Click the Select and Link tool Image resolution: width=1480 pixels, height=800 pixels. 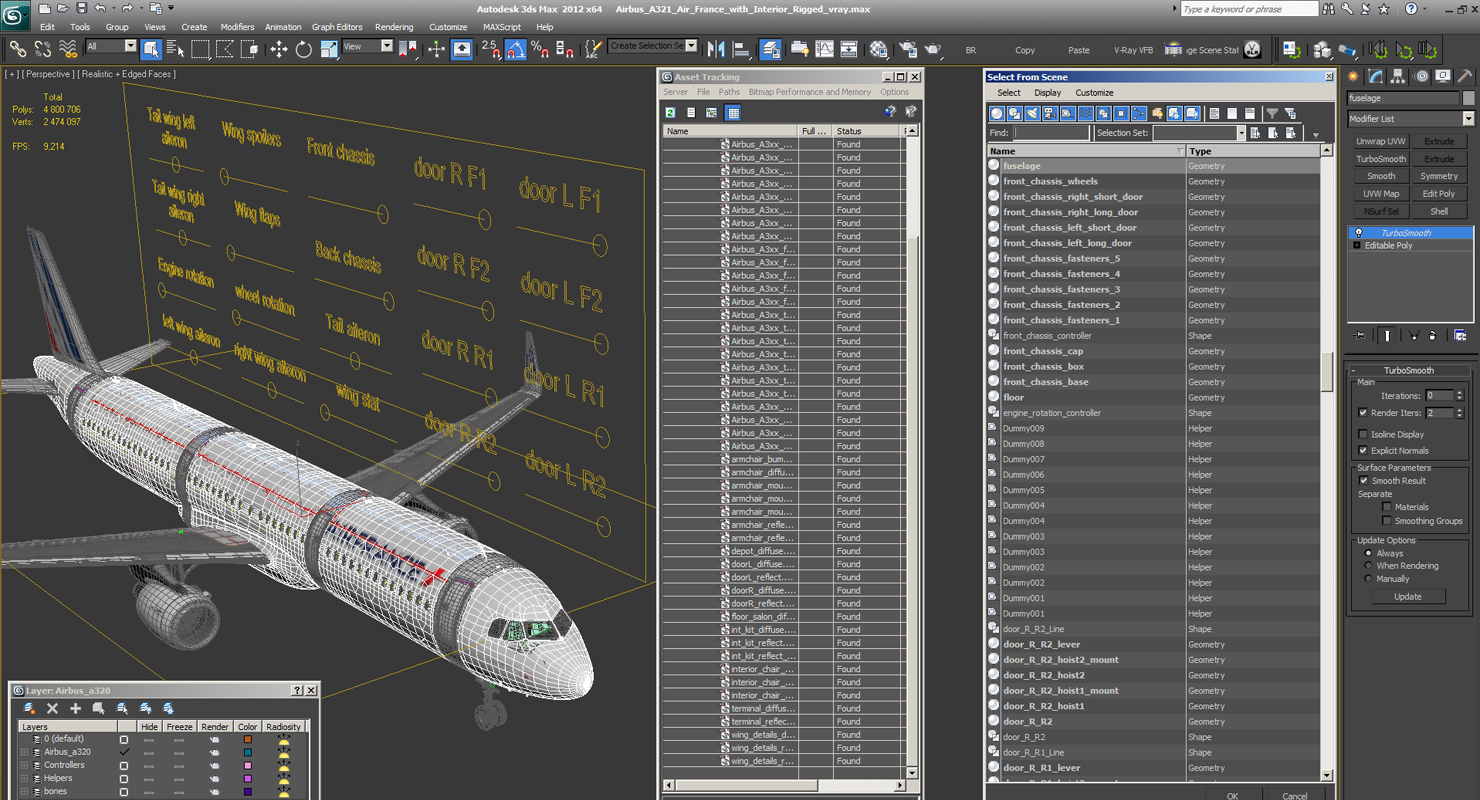[x=17, y=48]
